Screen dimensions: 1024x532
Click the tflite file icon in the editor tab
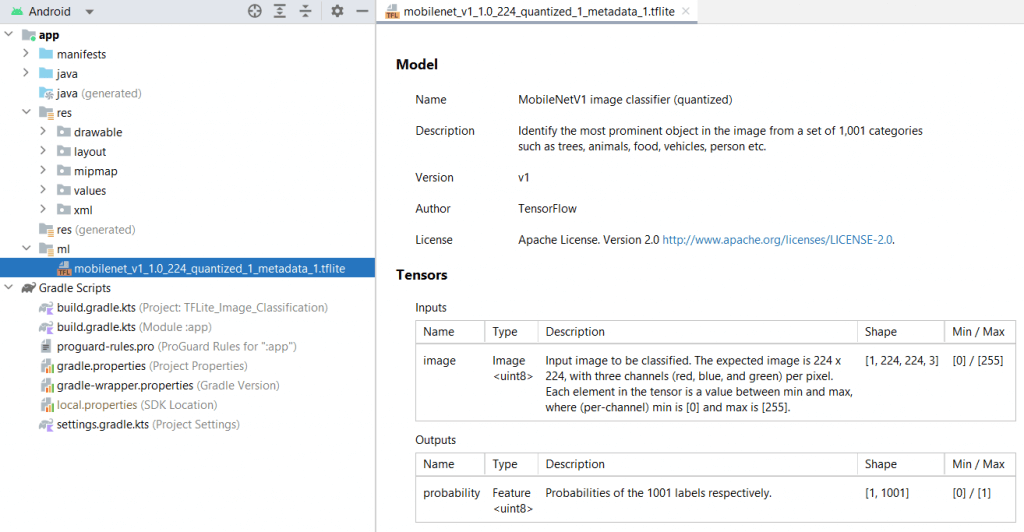click(390, 12)
